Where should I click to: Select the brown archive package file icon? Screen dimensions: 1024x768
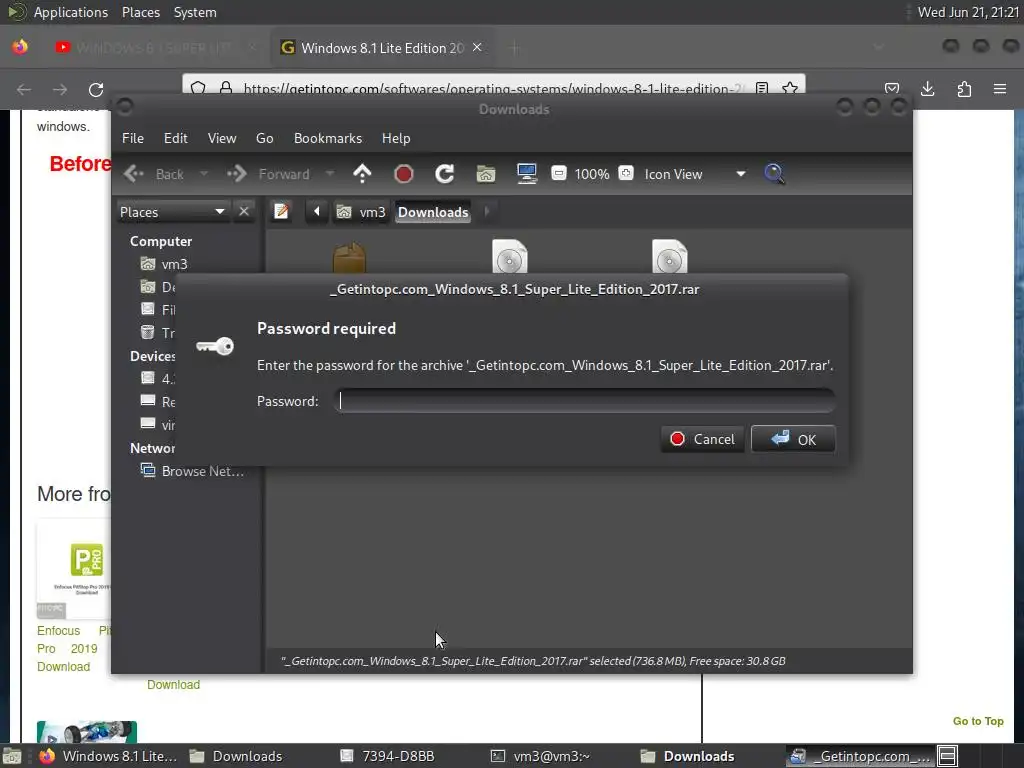pos(349,257)
